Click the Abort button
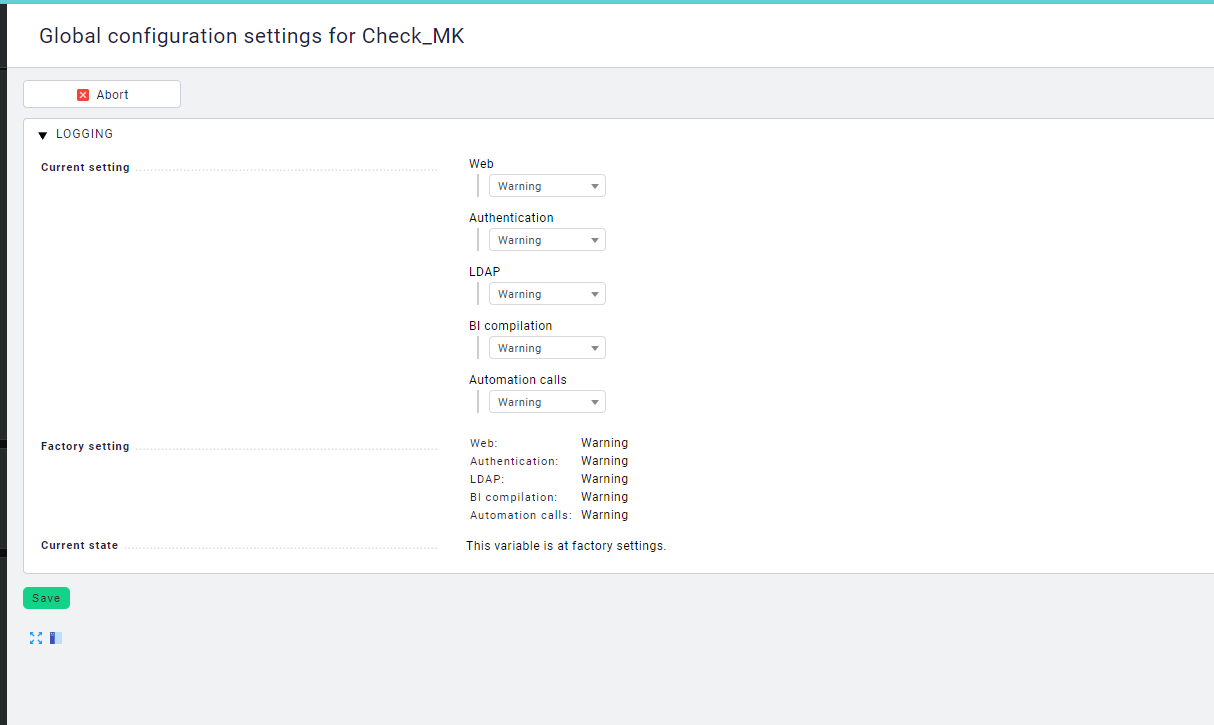1214x725 pixels. pyautogui.click(x=101, y=94)
